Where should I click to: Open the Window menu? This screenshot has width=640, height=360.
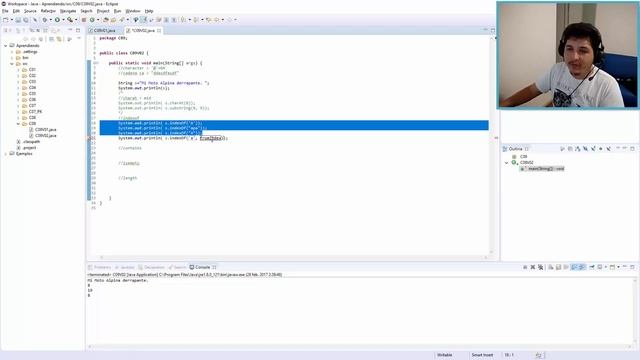pyautogui.click(x=133, y=11)
